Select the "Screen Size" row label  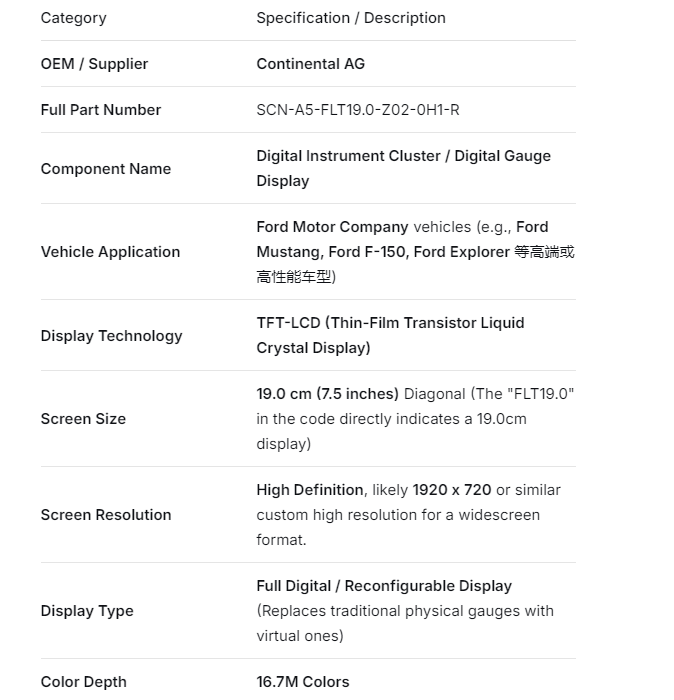pos(83,419)
